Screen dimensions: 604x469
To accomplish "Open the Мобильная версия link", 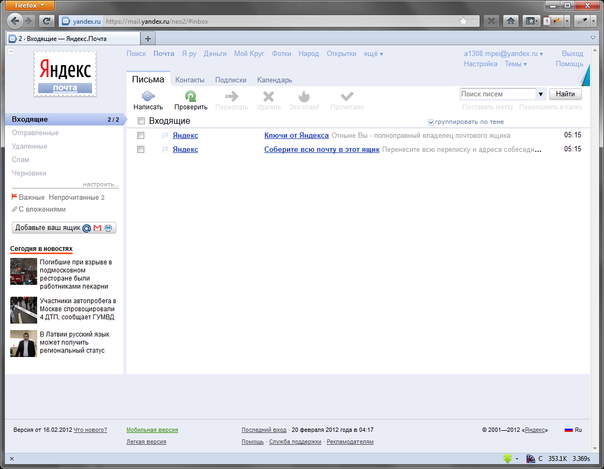I will (x=152, y=430).
